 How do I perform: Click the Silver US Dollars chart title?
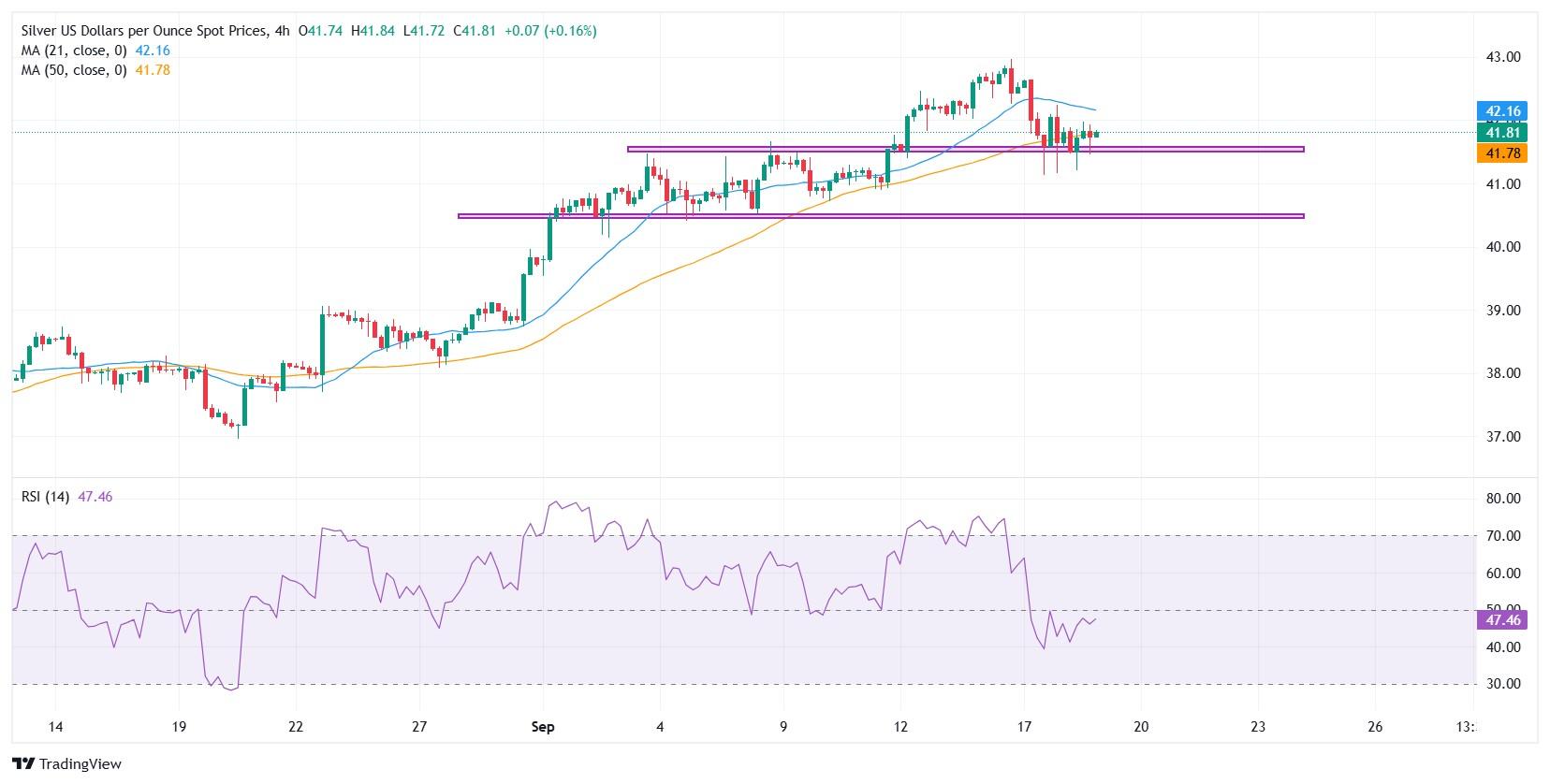point(140,31)
